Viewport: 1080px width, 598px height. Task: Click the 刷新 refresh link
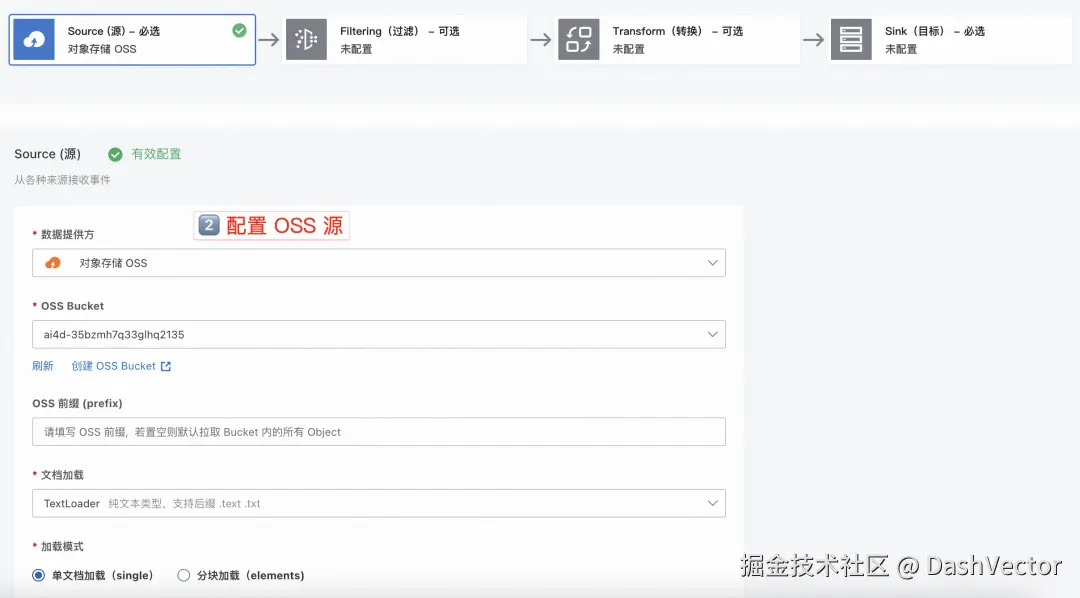click(x=43, y=366)
